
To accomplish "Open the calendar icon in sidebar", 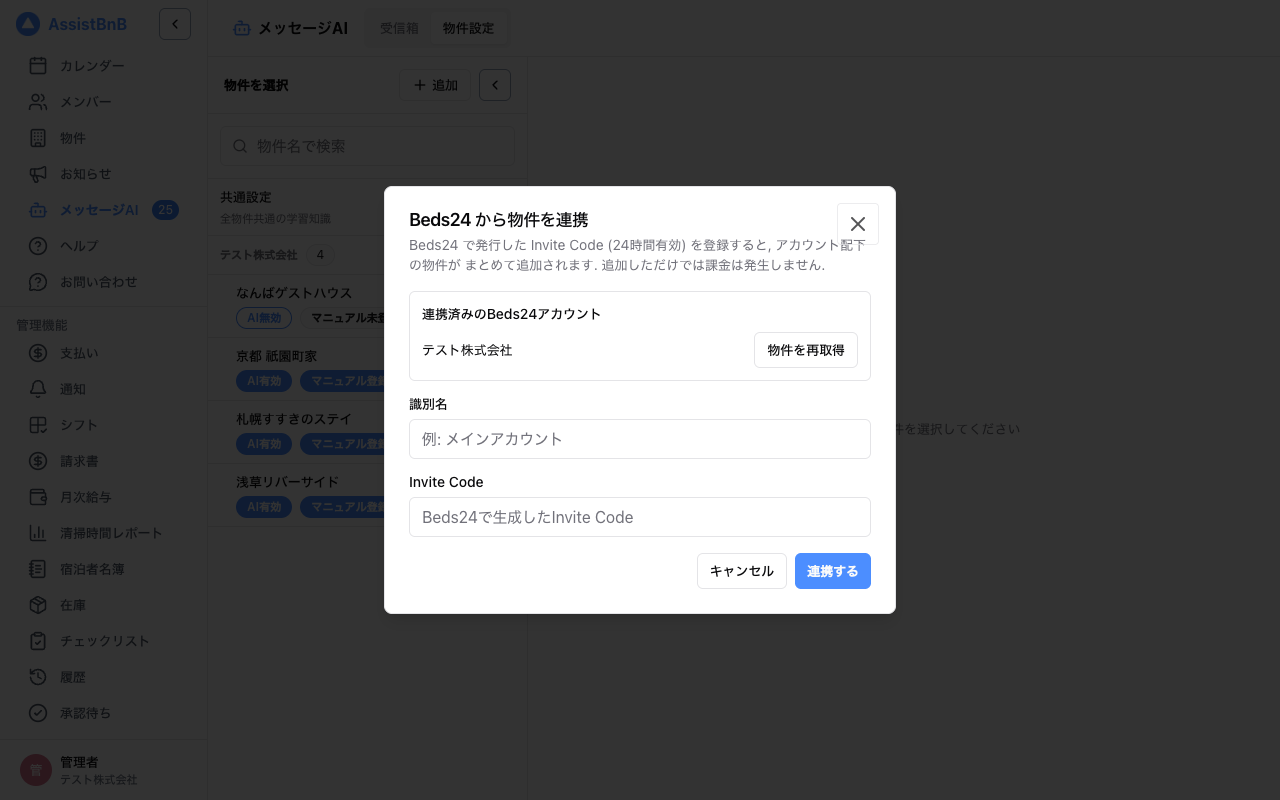I will click(x=38, y=66).
